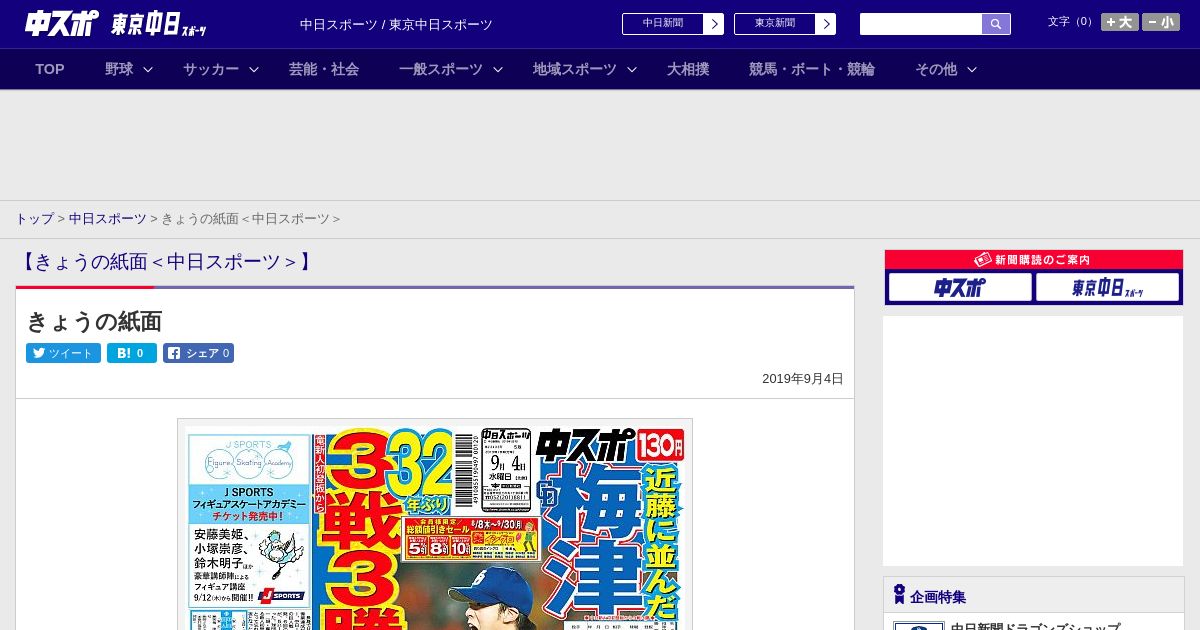This screenshot has width=1200, height=630.
Task: Expand the その他 dropdown chevron
Action: 972,69
